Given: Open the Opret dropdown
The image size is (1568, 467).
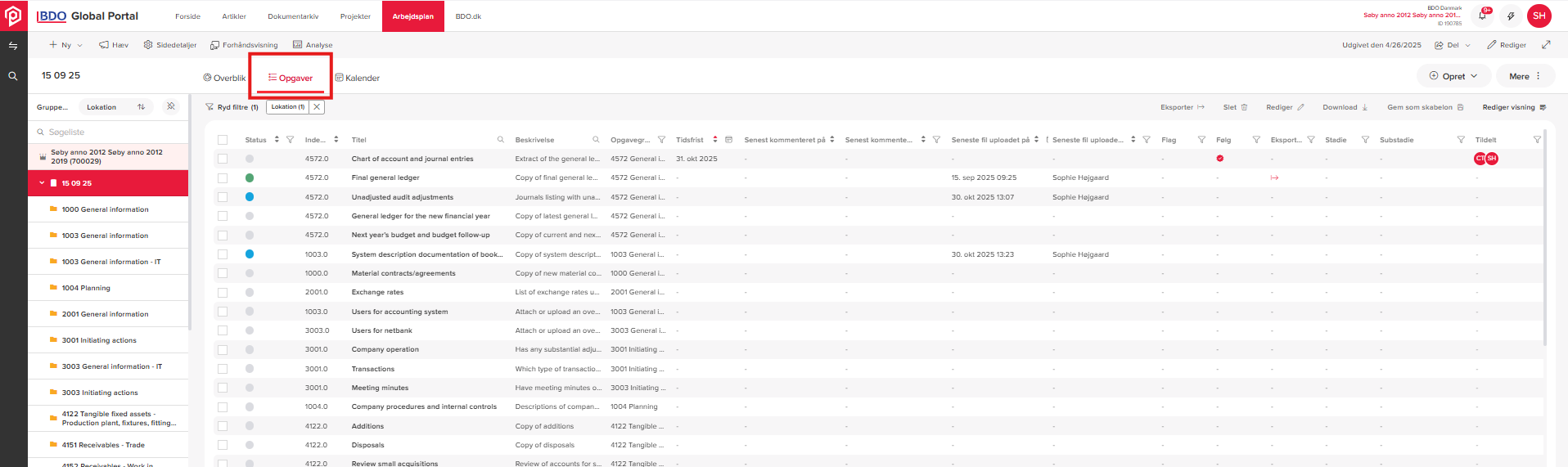Looking at the screenshot, I should (x=1453, y=76).
